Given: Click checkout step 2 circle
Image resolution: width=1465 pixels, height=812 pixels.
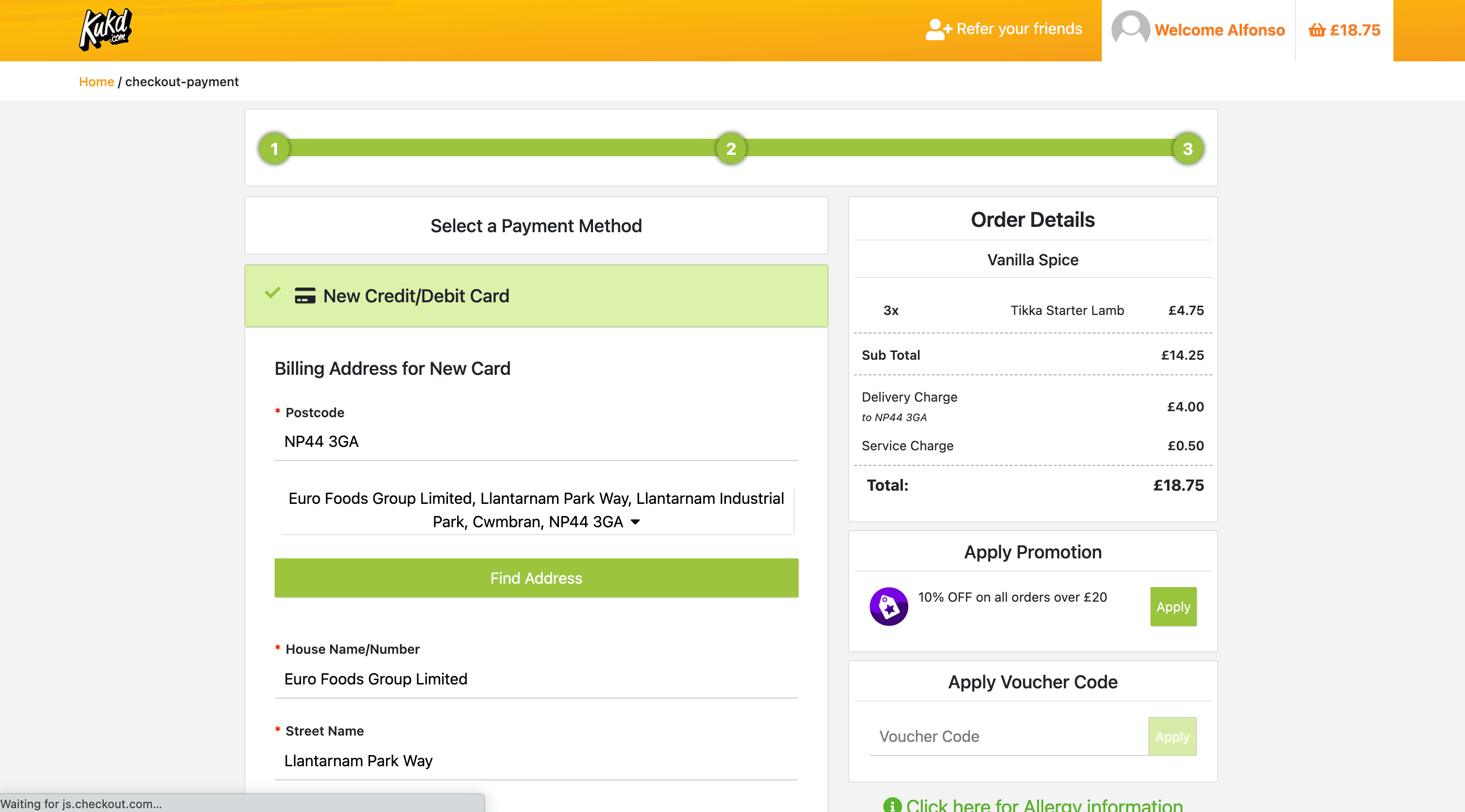Looking at the screenshot, I should click(731, 148).
